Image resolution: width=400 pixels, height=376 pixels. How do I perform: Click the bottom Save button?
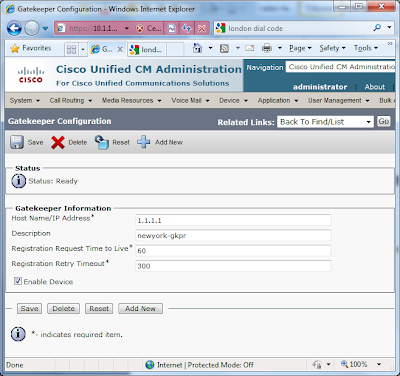click(29, 309)
